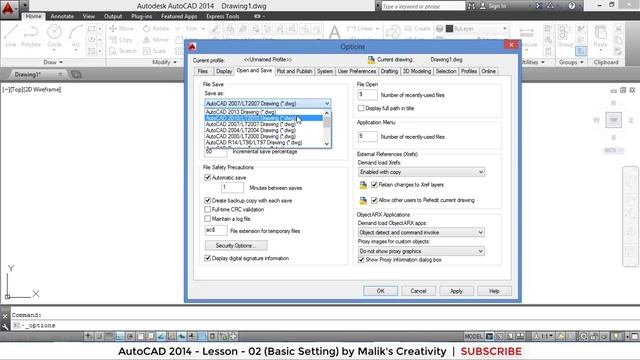The image size is (640, 360).
Task: Toggle Show Proxy Information dialog box checkbox
Action: tap(361, 260)
